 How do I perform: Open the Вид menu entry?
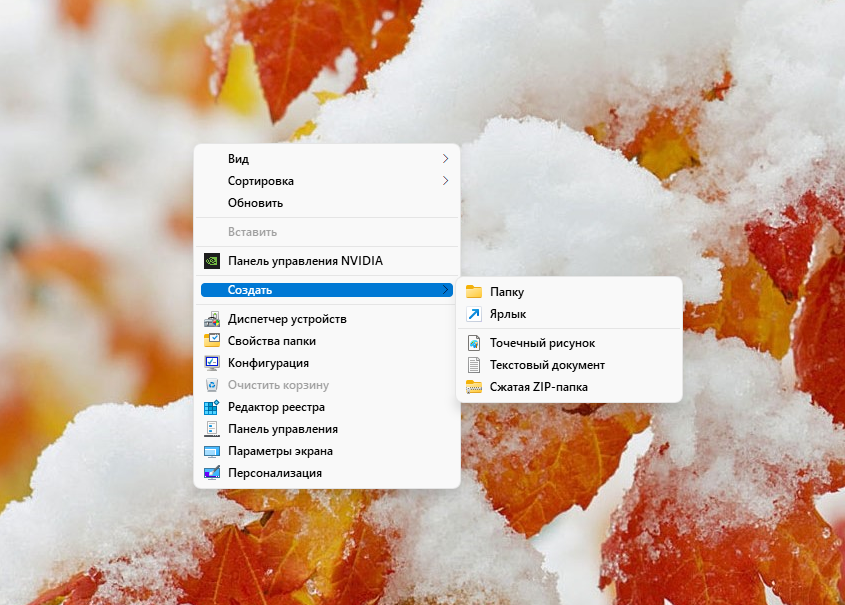pos(327,159)
